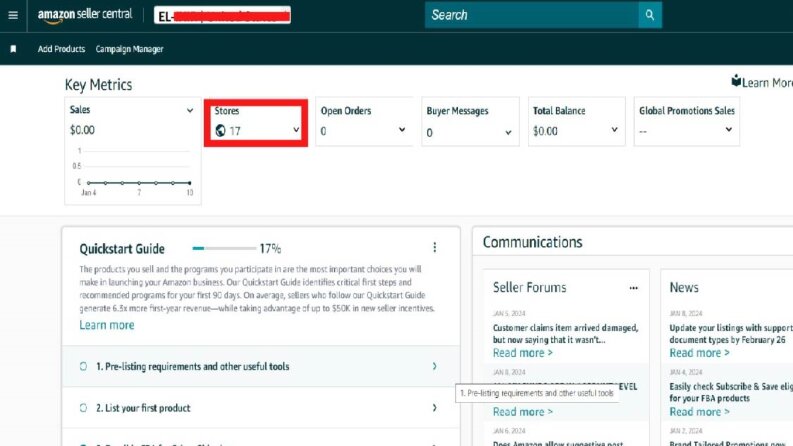Screen dimensions: 793x446
Task: Click the search magnifier button
Action: (x=649, y=15)
